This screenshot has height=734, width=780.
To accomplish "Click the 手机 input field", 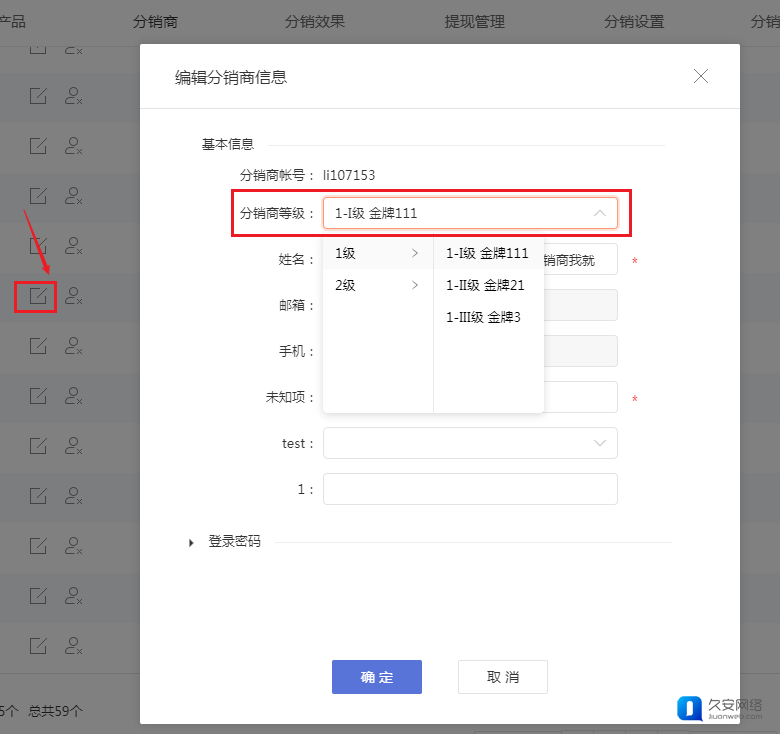I will [580, 351].
